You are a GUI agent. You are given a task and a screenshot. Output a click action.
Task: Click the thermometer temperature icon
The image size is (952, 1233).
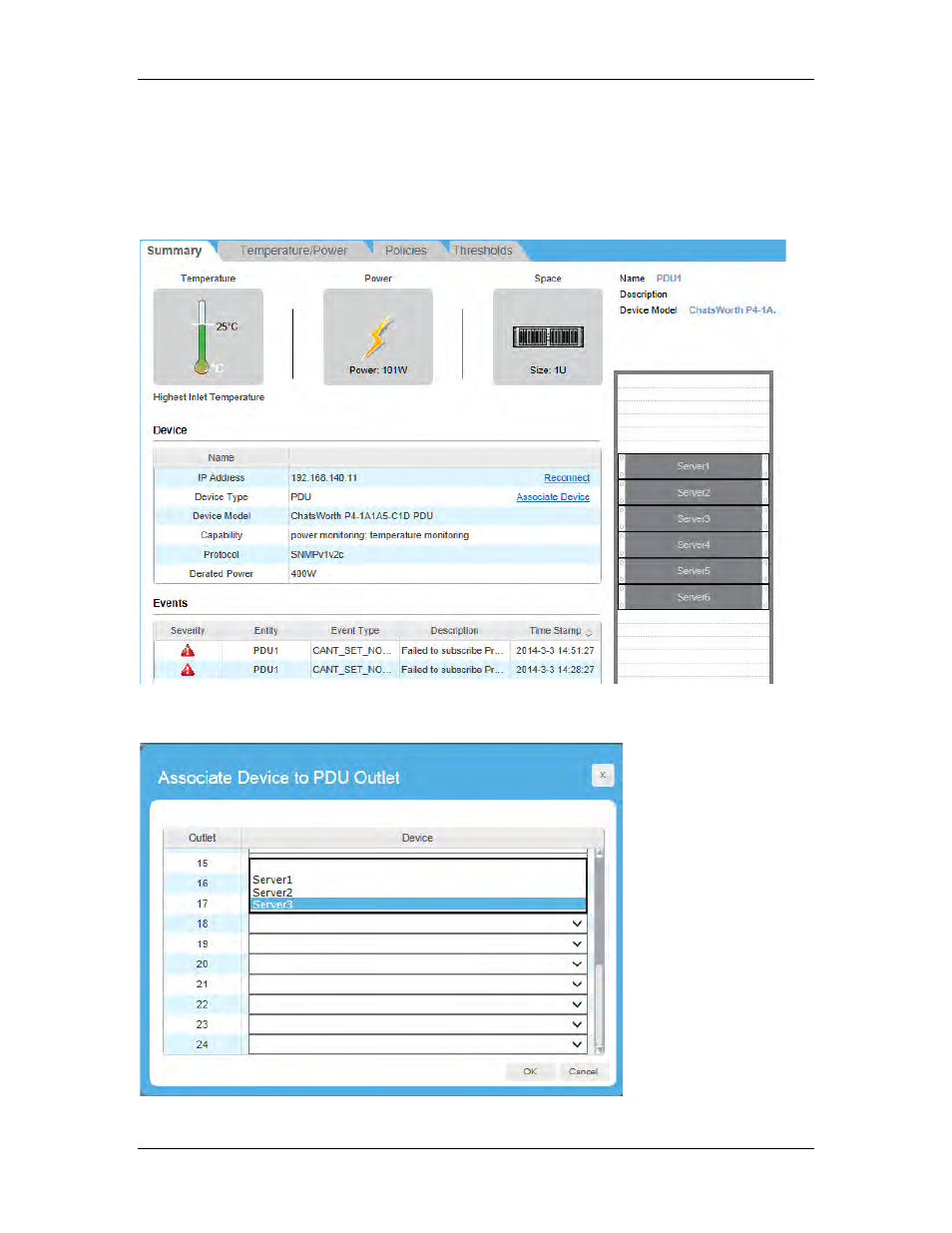tap(209, 336)
